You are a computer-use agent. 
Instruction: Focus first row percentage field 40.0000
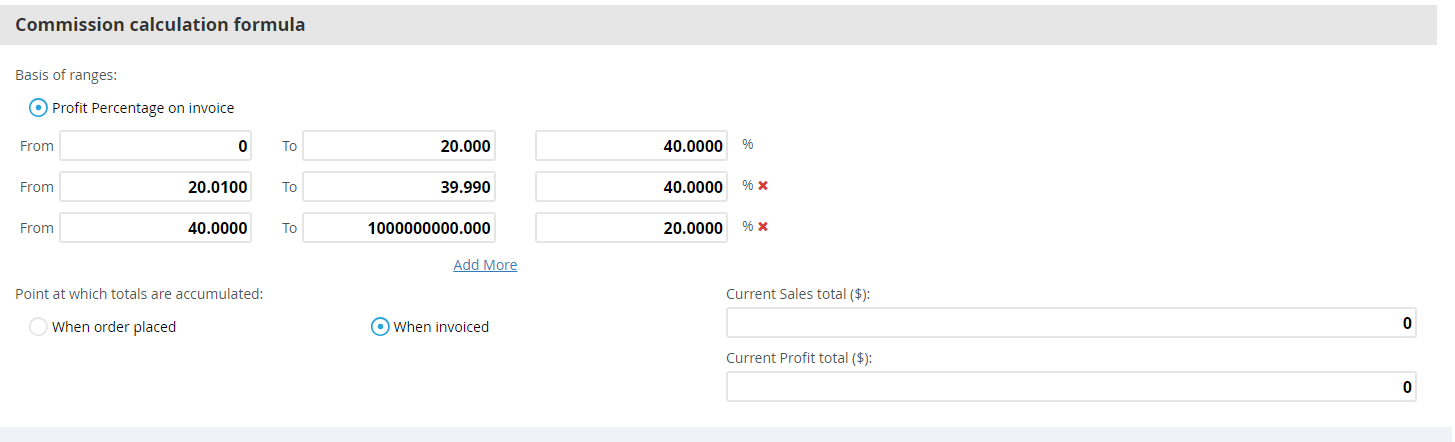[632, 146]
